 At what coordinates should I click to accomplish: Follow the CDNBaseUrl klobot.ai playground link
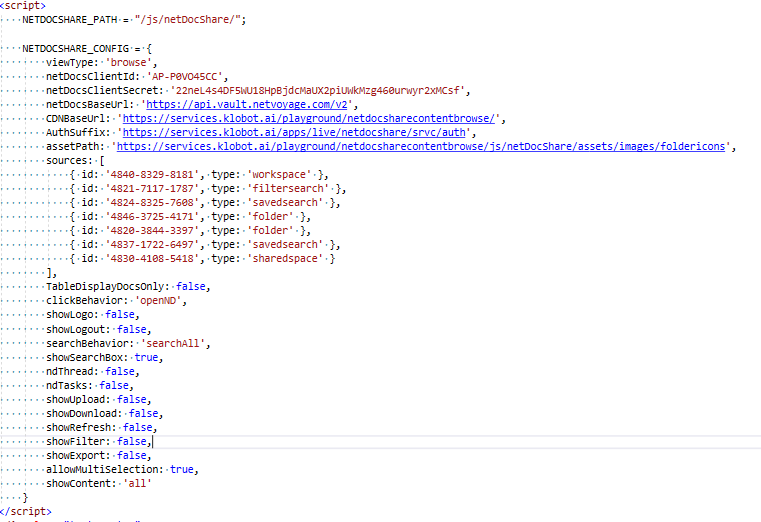pos(309,118)
